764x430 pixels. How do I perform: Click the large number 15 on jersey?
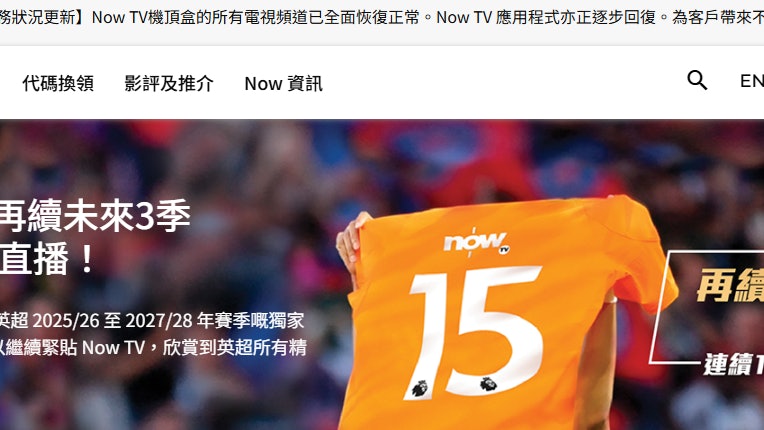click(x=475, y=332)
